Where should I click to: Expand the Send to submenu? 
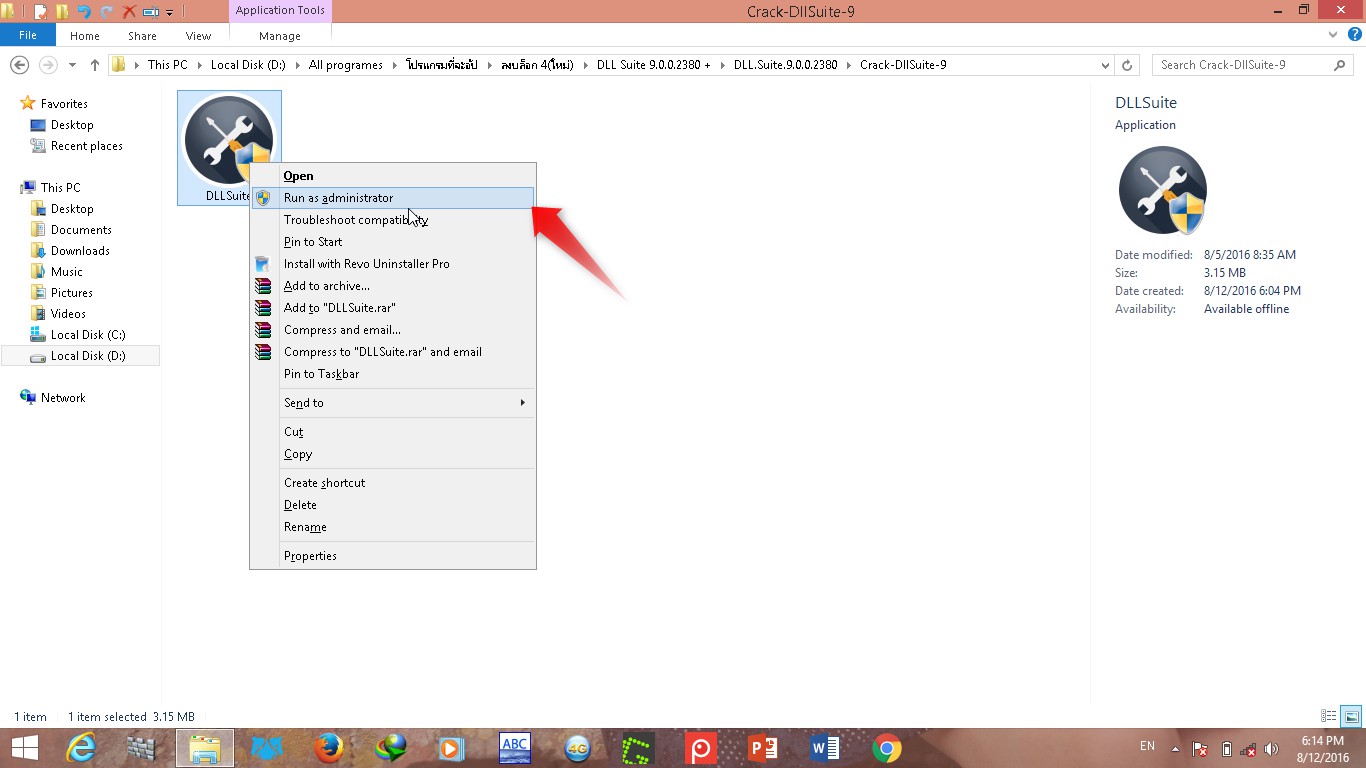pos(392,403)
